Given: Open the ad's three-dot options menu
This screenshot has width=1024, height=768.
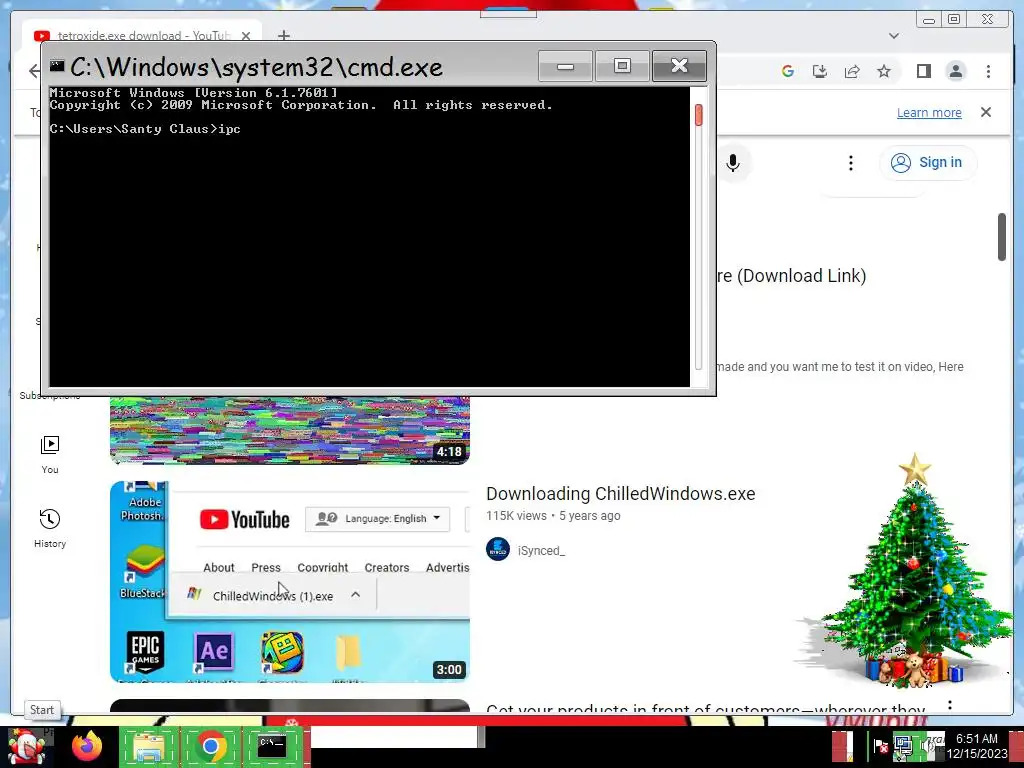Looking at the screenshot, I should pyautogui.click(x=950, y=705).
